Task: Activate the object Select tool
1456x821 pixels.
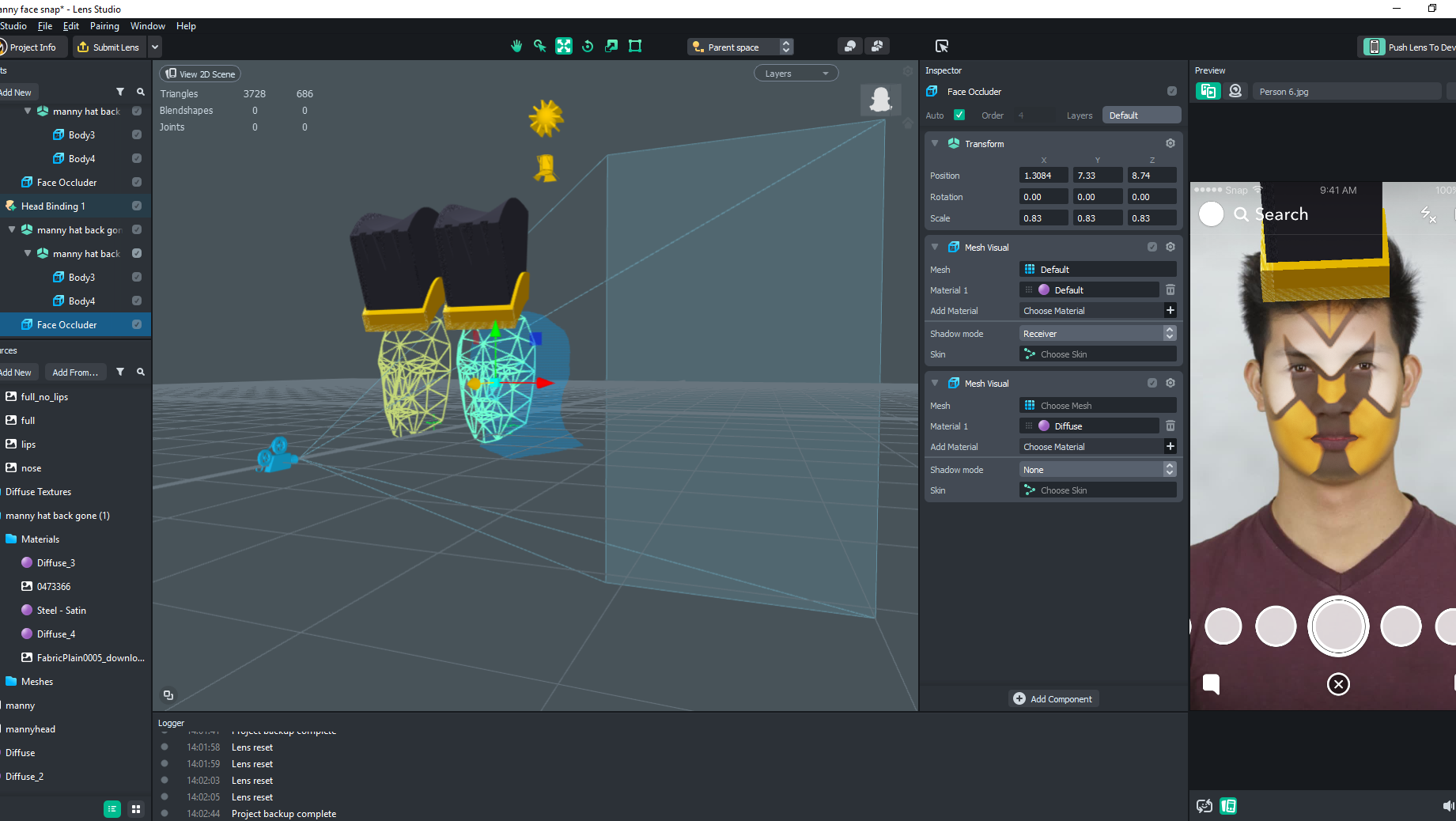Action: point(539,47)
